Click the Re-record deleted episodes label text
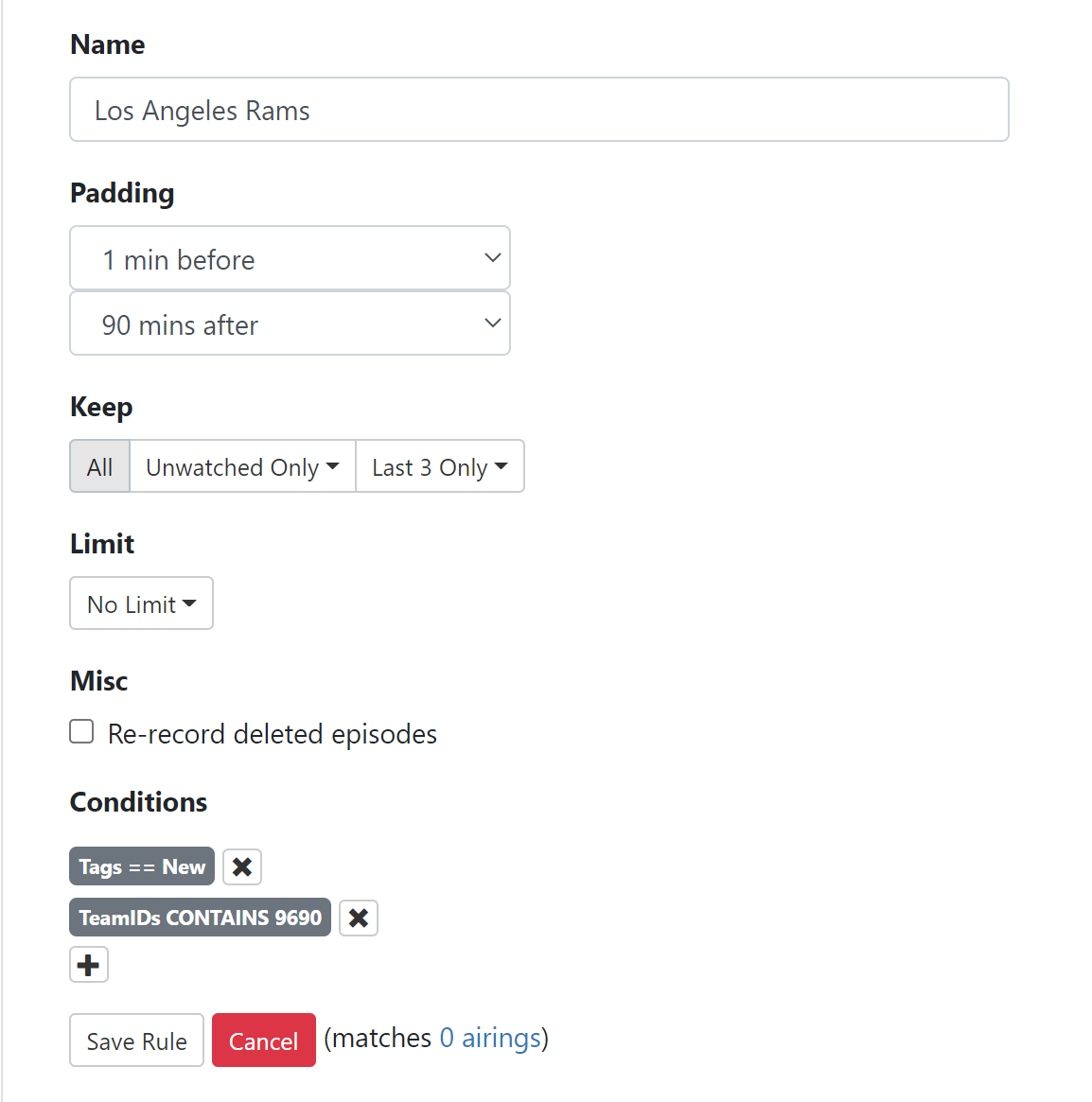The width and height of the screenshot is (1092, 1102). pyautogui.click(x=273, y=734)
